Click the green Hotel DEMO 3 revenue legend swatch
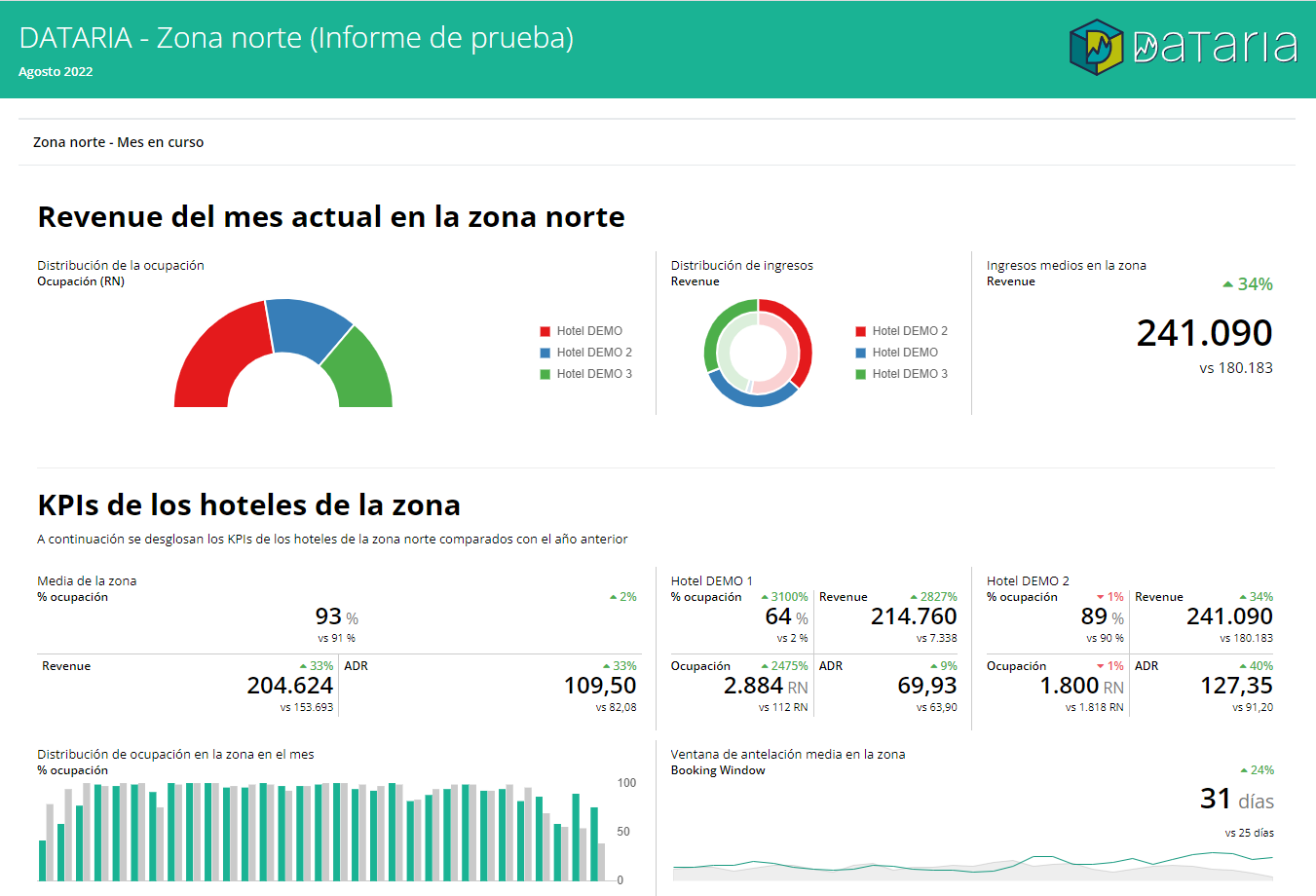This screenshot has height=896, width=1316. coord(861,374)
